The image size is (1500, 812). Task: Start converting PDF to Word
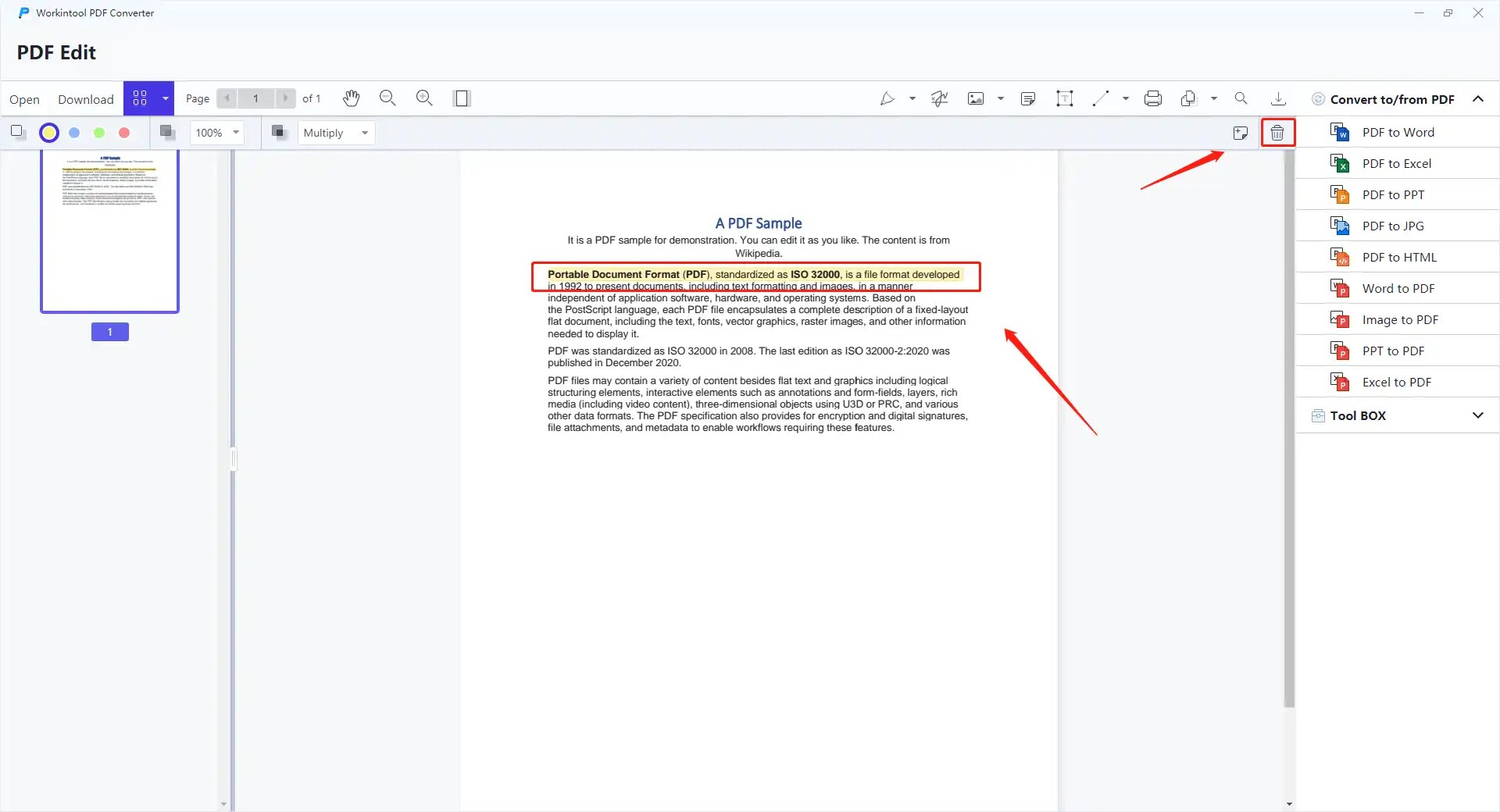1398,132
